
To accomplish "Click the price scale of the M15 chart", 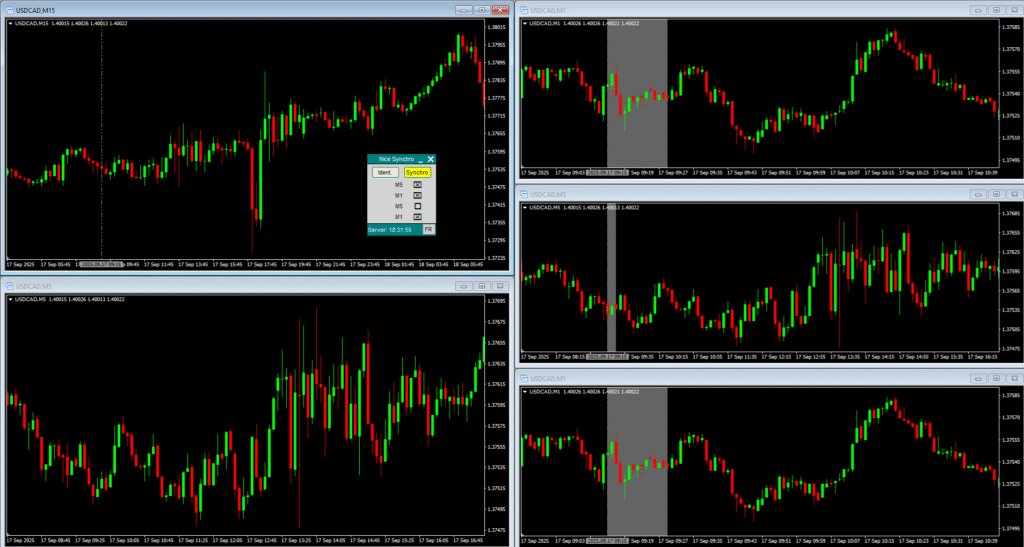I will [497, 140].
